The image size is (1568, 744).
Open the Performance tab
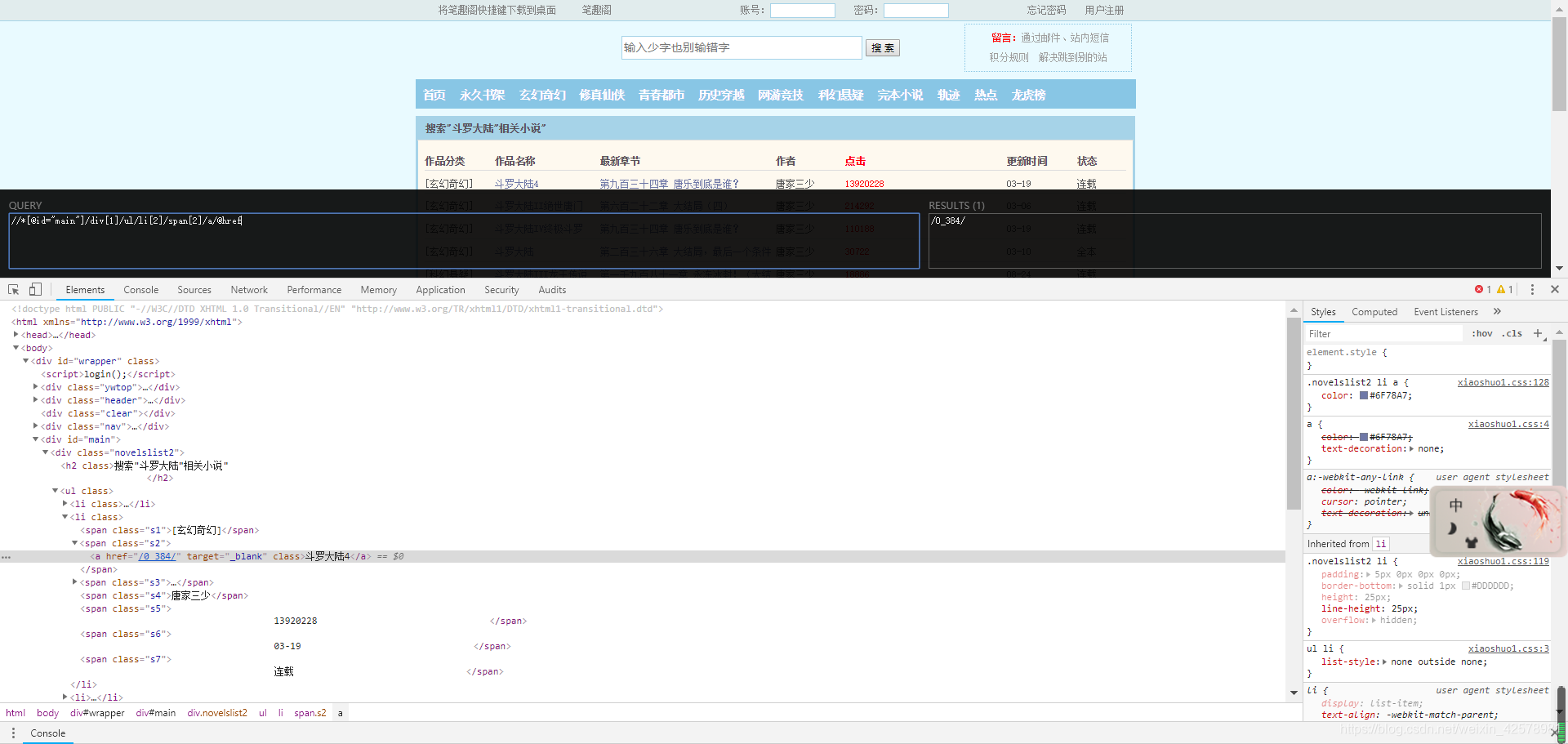coord(314,290)
